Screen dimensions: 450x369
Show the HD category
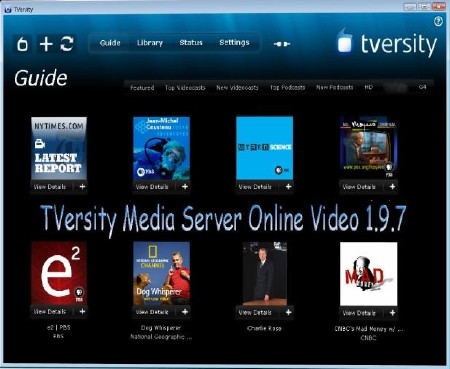368,87
